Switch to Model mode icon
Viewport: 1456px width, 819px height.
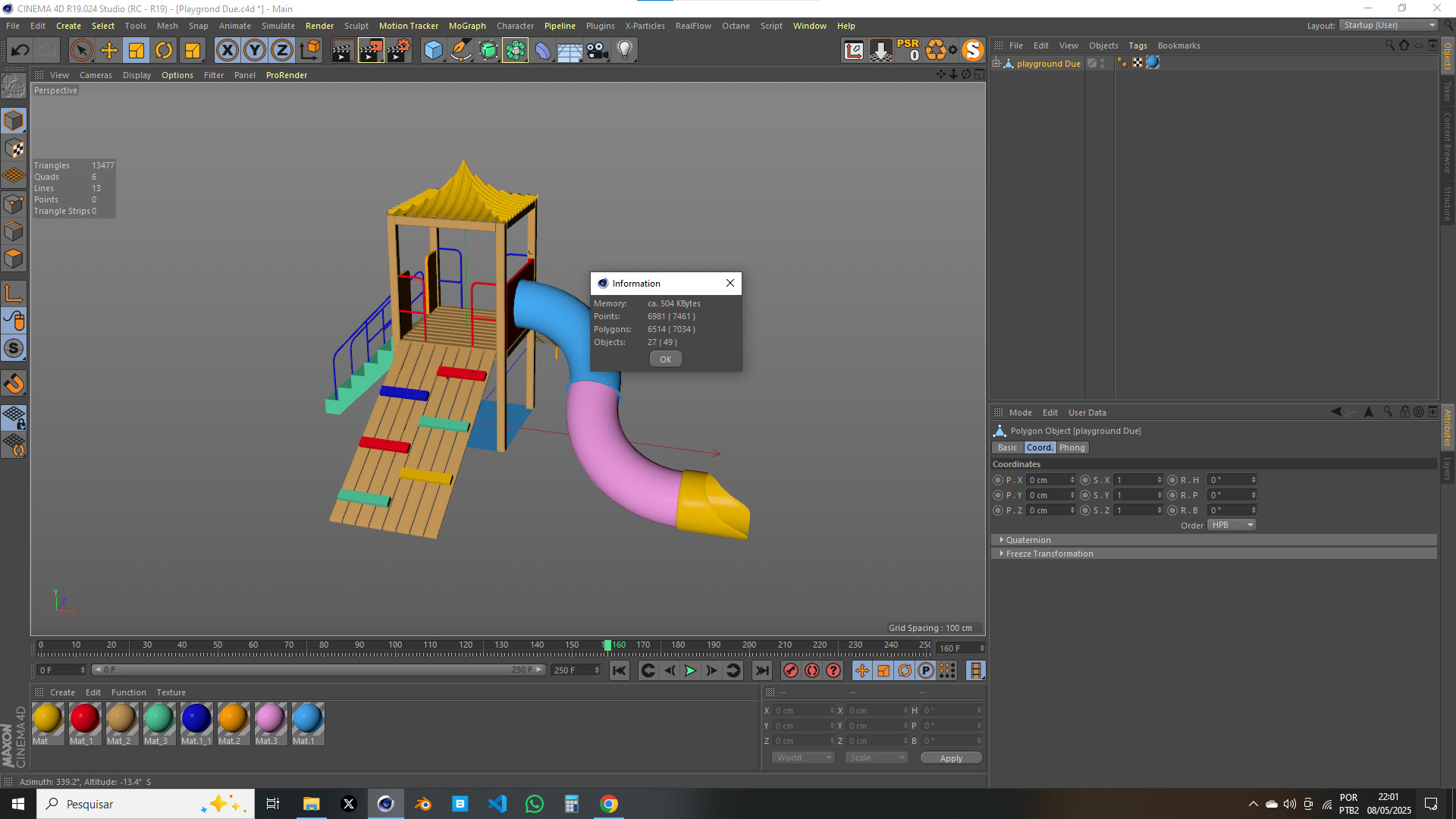coord(14,121)
